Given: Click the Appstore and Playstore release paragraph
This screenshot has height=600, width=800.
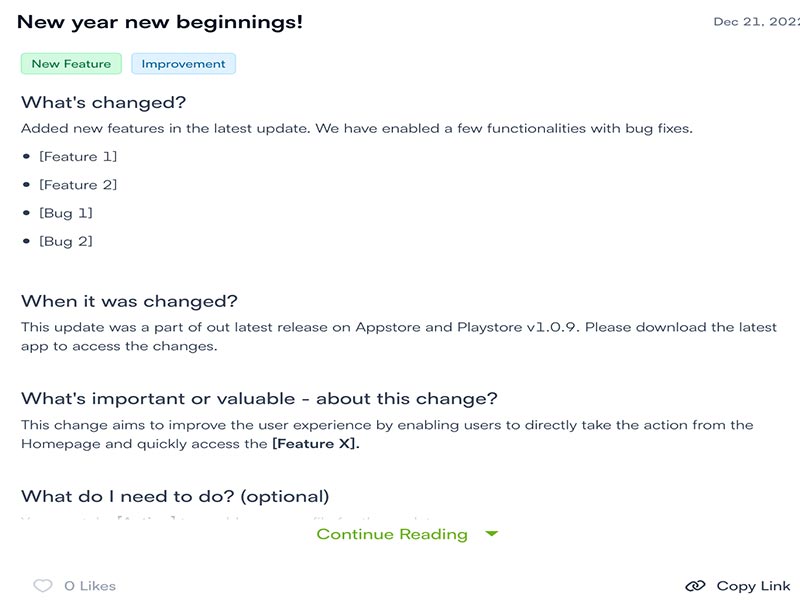Looking at the screenshot, I should pyautogui.click(x=398, y=337).
